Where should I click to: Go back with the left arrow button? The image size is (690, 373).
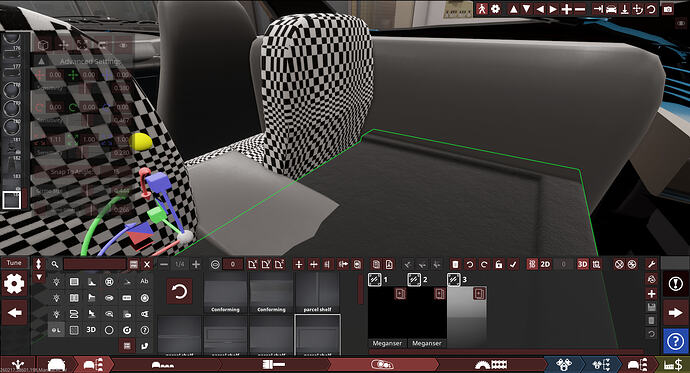15,313
